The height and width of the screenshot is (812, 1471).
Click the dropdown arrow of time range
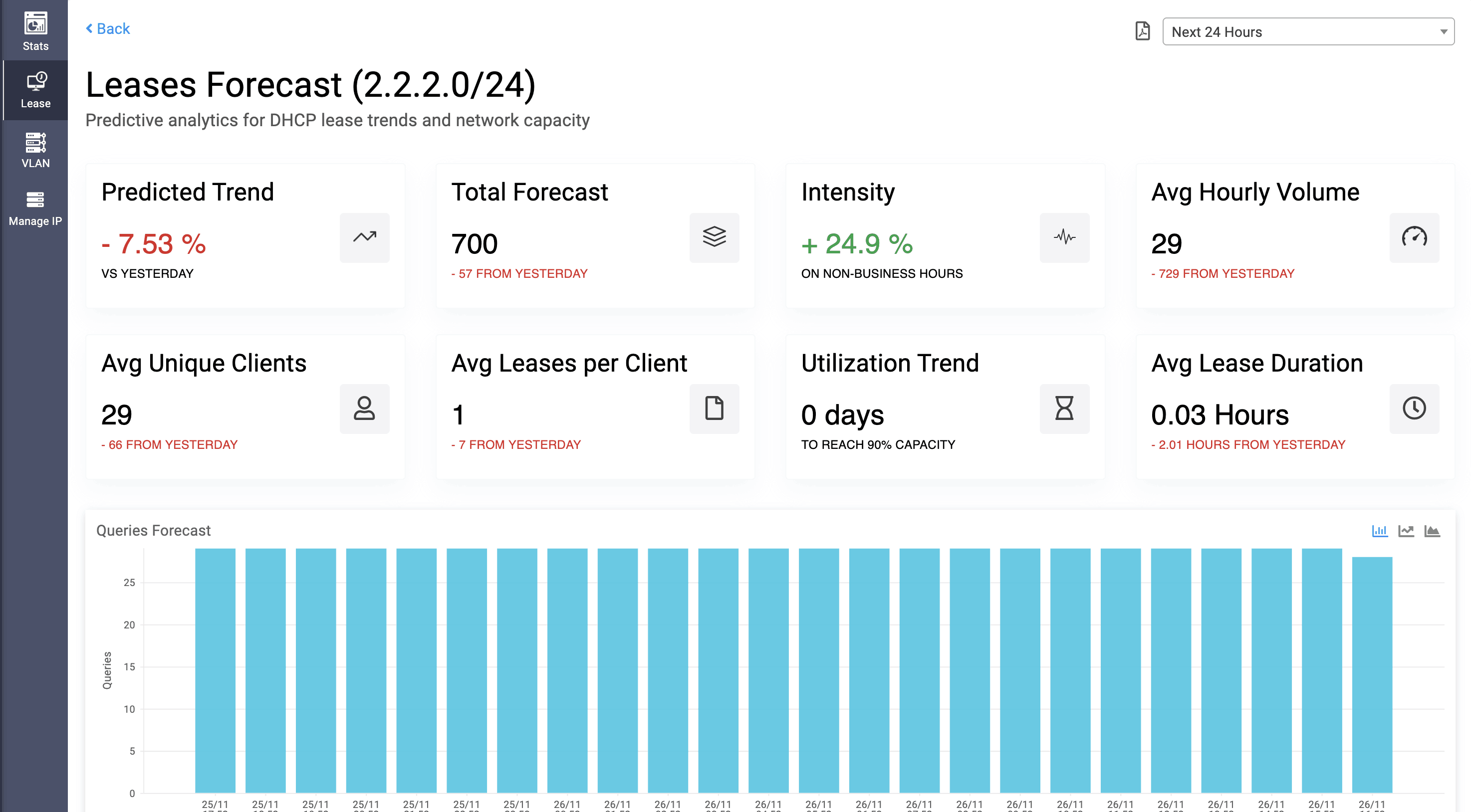click(1443, 32)
